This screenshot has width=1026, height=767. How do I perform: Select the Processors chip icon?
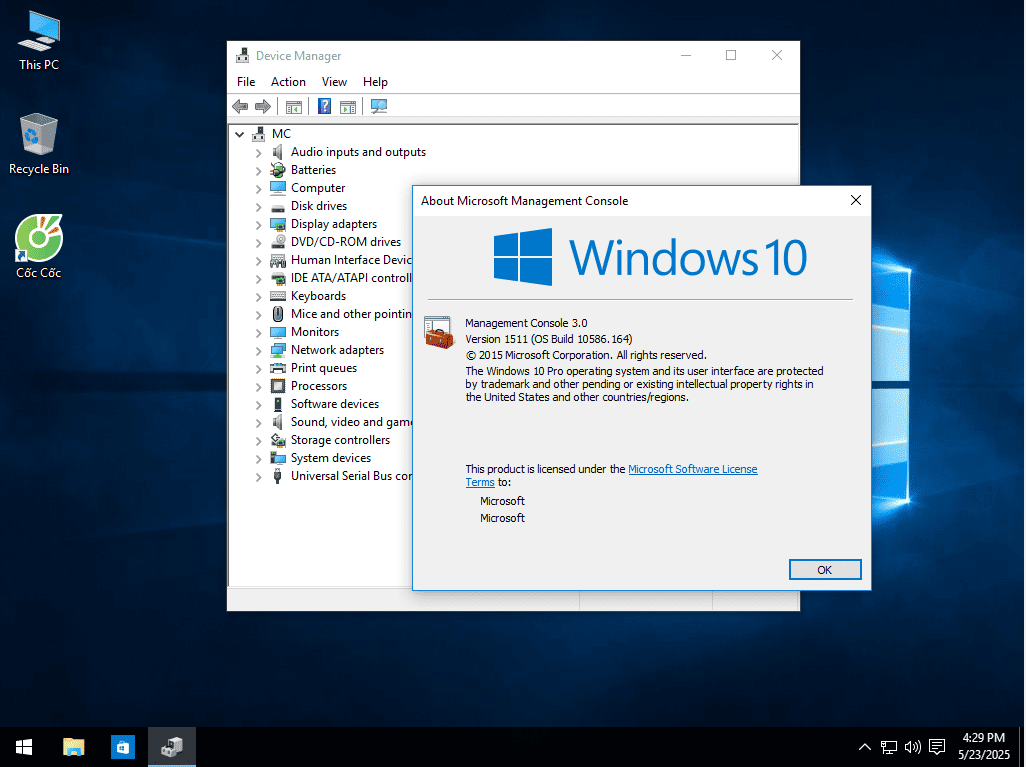point(278,386)
